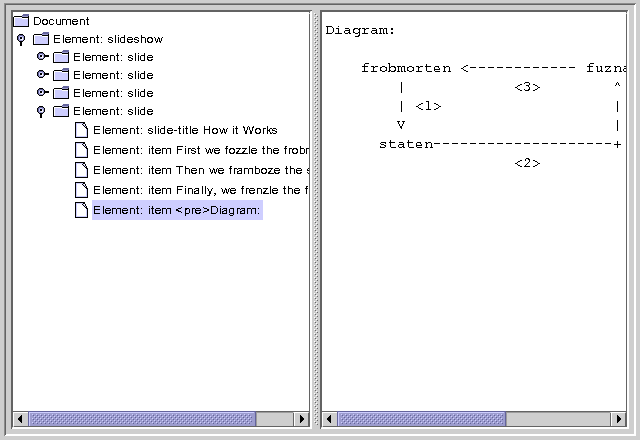Select the 'Element: slideshow' tree label
The width and height of the screenshot is (640, 440).
[x=108, y=39]
